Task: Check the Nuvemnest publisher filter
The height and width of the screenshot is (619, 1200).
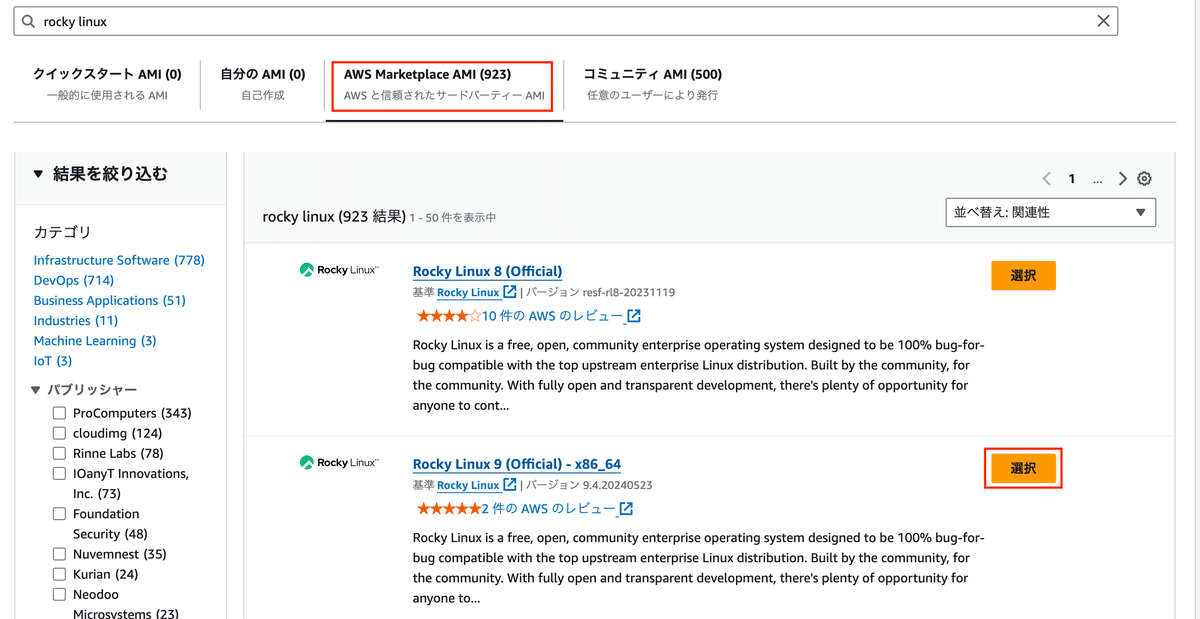Action: click(59, 554)
